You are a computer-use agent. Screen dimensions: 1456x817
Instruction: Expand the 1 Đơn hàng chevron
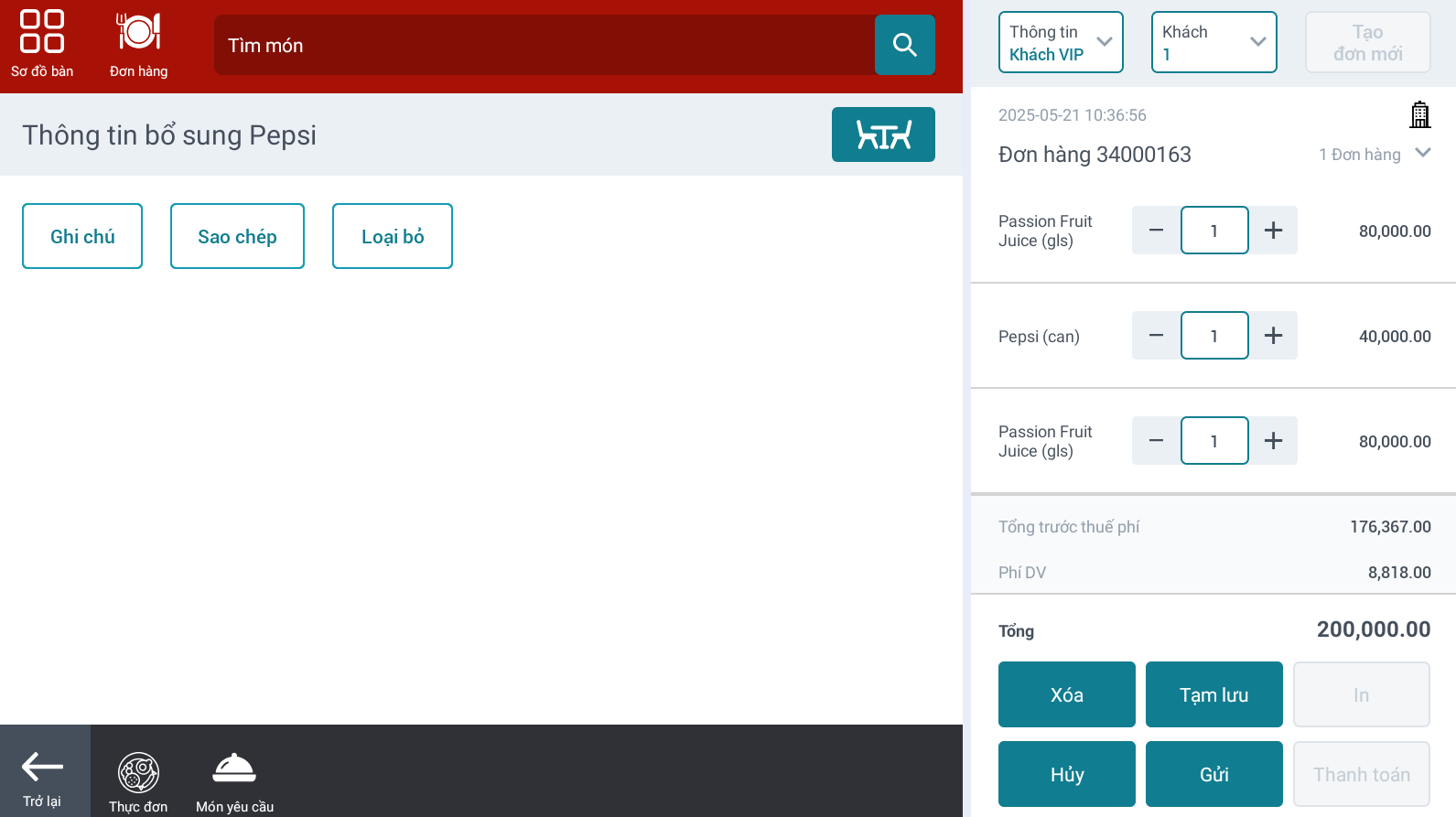click(x=1422, y=153)
